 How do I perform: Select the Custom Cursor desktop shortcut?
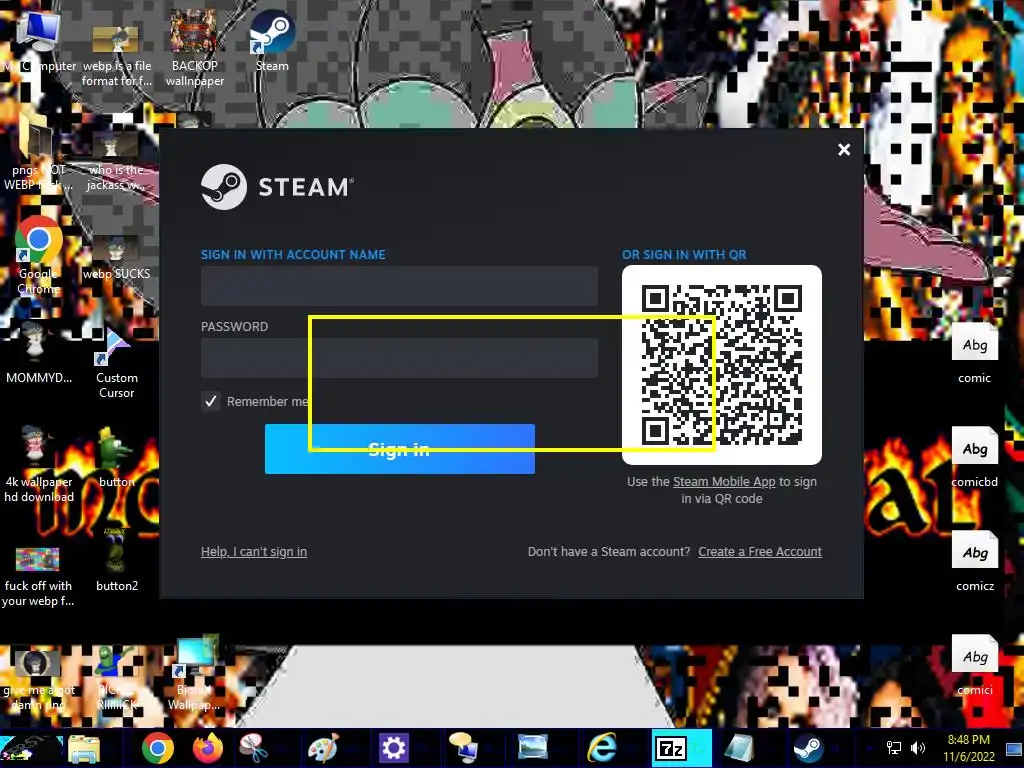tap(116, 363)
